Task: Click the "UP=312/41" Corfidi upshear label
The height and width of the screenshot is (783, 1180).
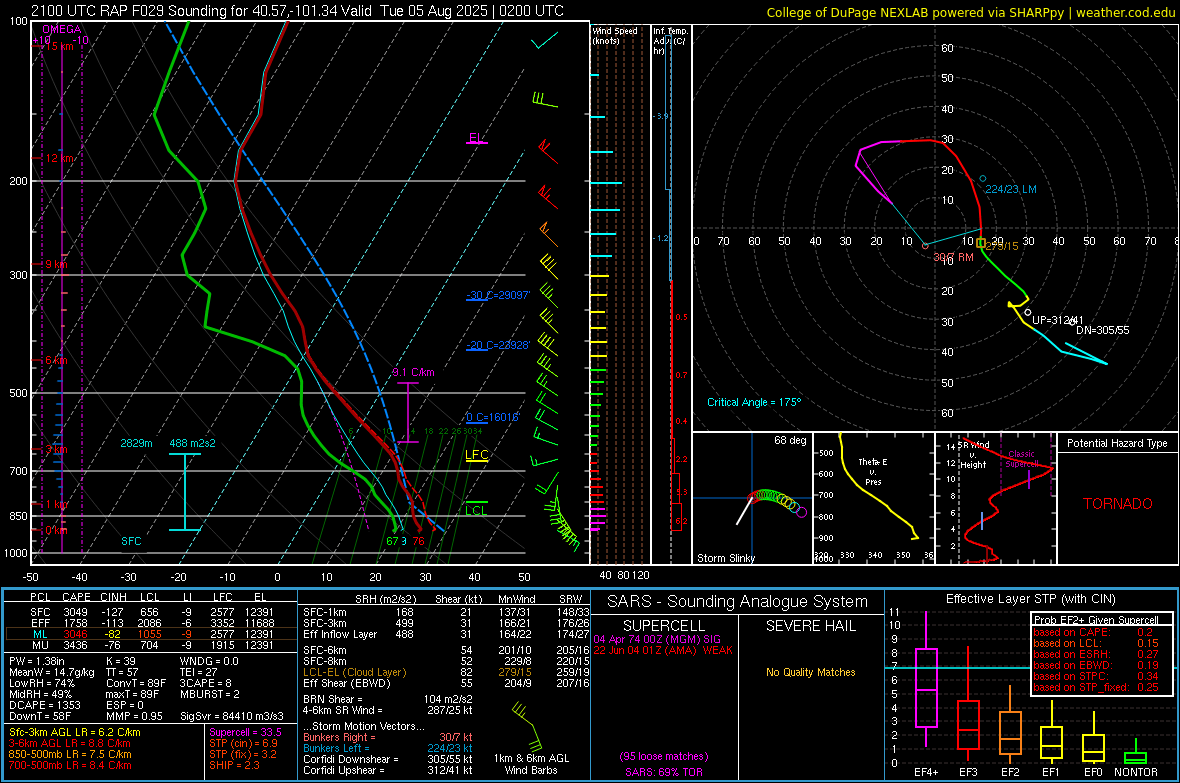Action: pyautogui.click(x=1057, y=320)
